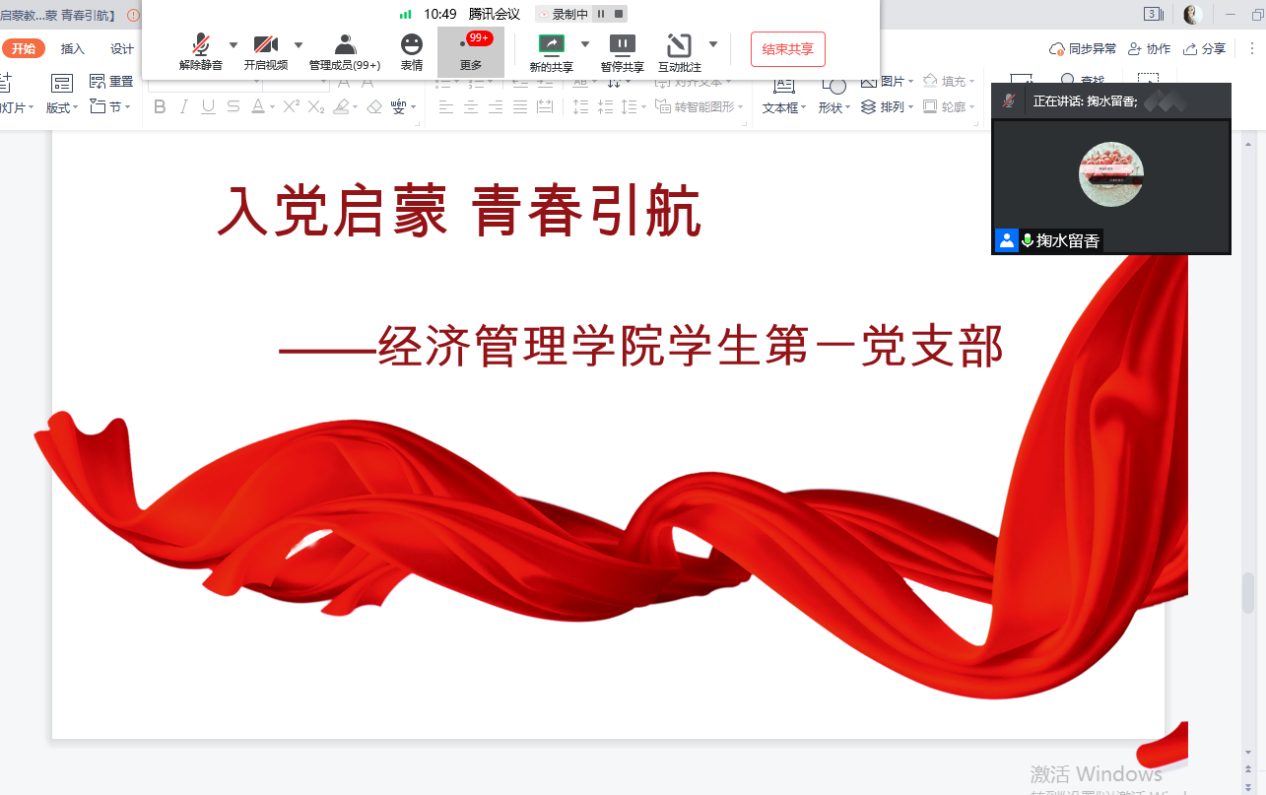The width and height of the screenshot is (1266, 795).
Task: Pause the recording in Tencent Meeting bar
Action: (x=601, y=14)
